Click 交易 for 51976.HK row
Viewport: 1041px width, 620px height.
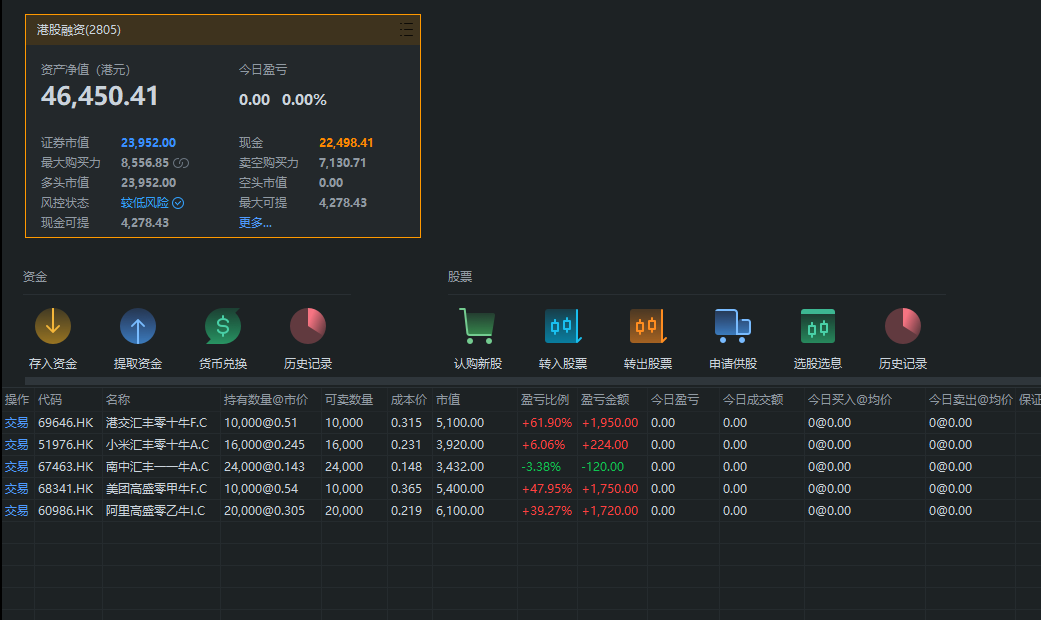tap(17, 445)
